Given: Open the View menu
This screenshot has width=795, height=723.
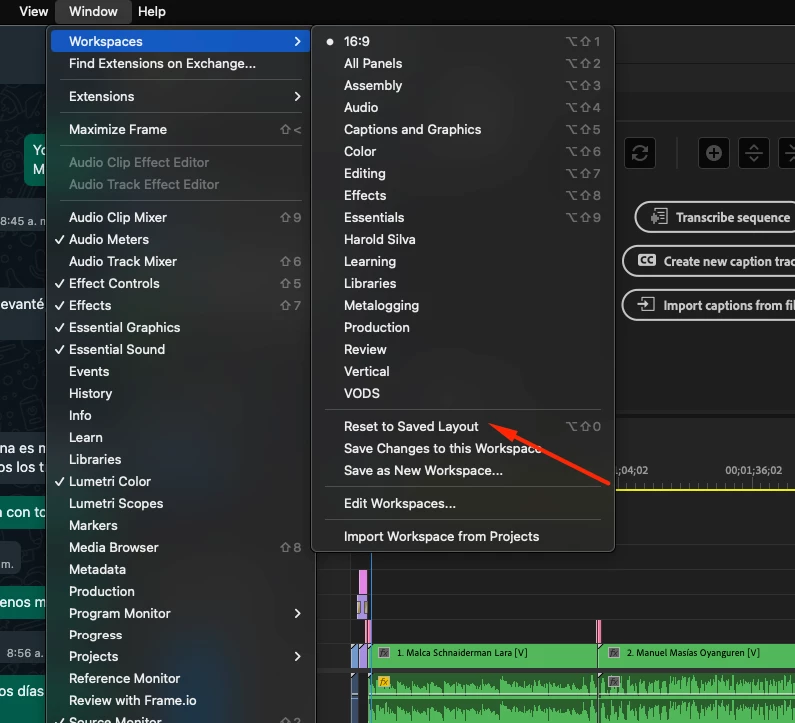Looking at the screenshot, I should point(33,11).
